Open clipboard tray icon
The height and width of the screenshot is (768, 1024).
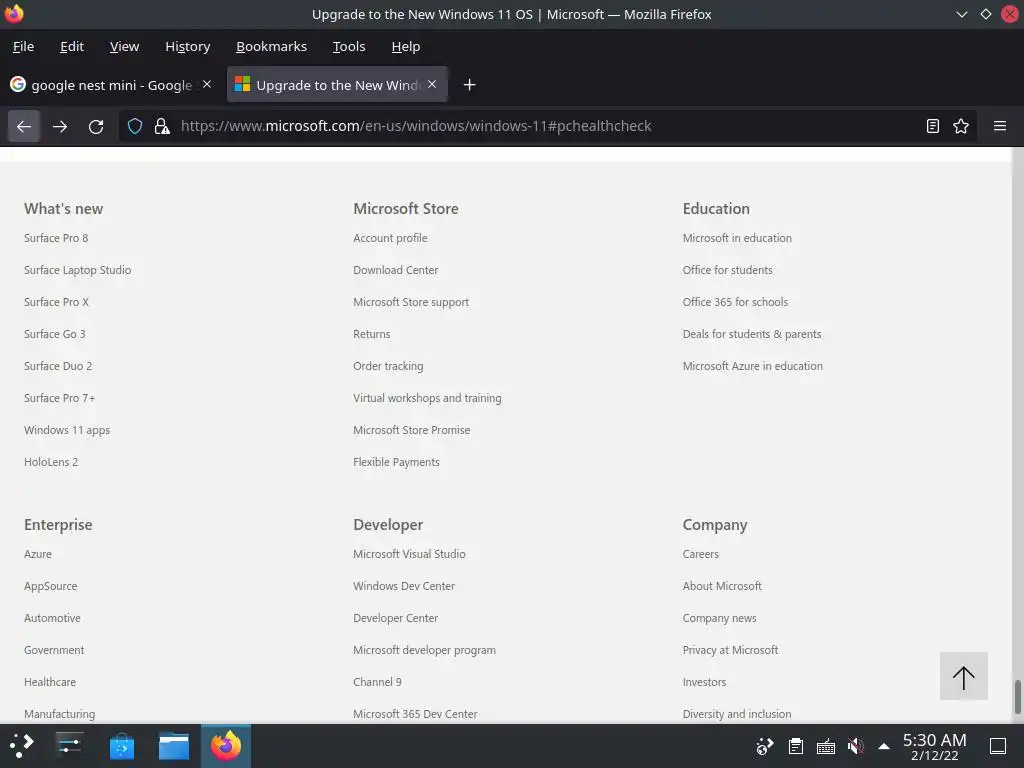tap(795, 746)
